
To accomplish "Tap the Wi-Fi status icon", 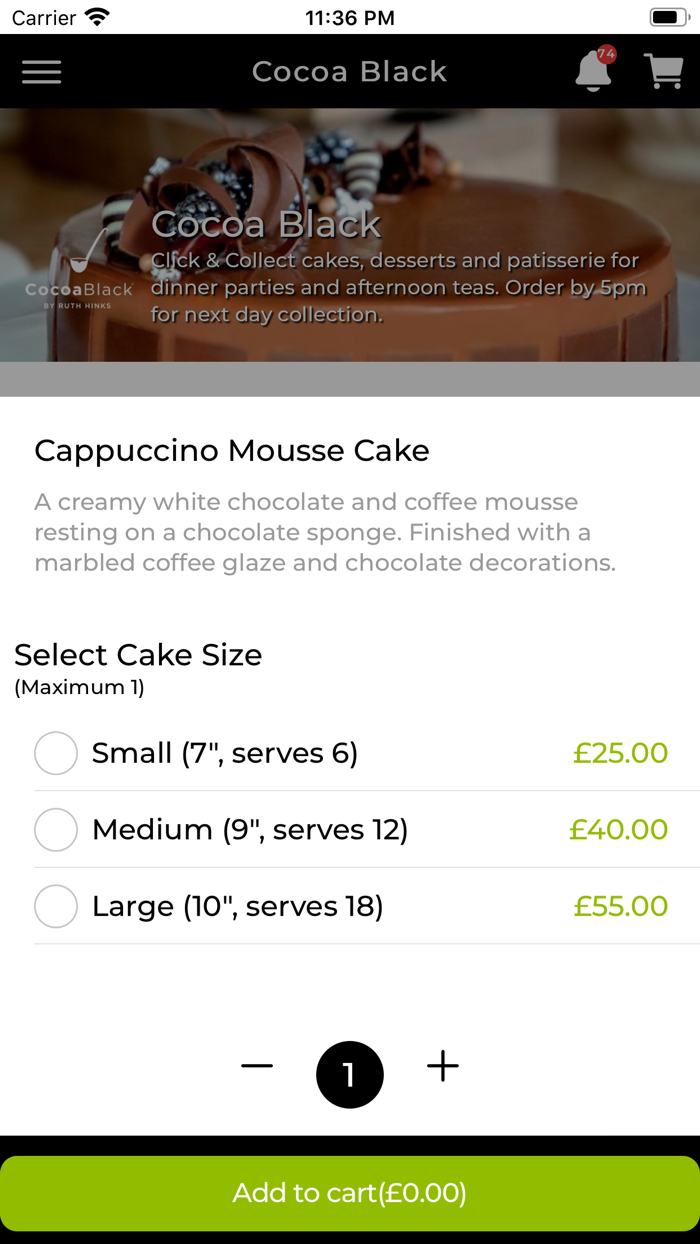I will (97, 17).
